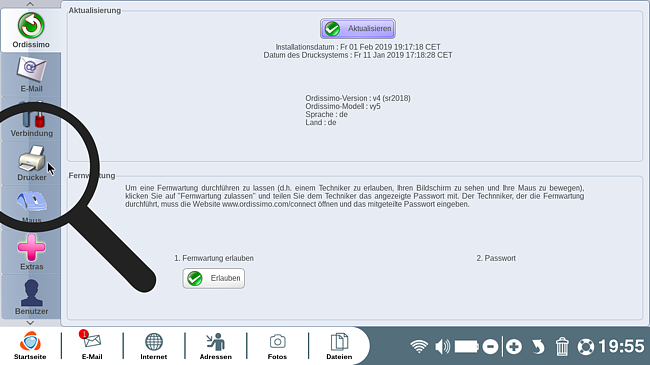This screenshot has width=650, height=365.
Task: Open Verbindung connection settings
Action: 32,119
